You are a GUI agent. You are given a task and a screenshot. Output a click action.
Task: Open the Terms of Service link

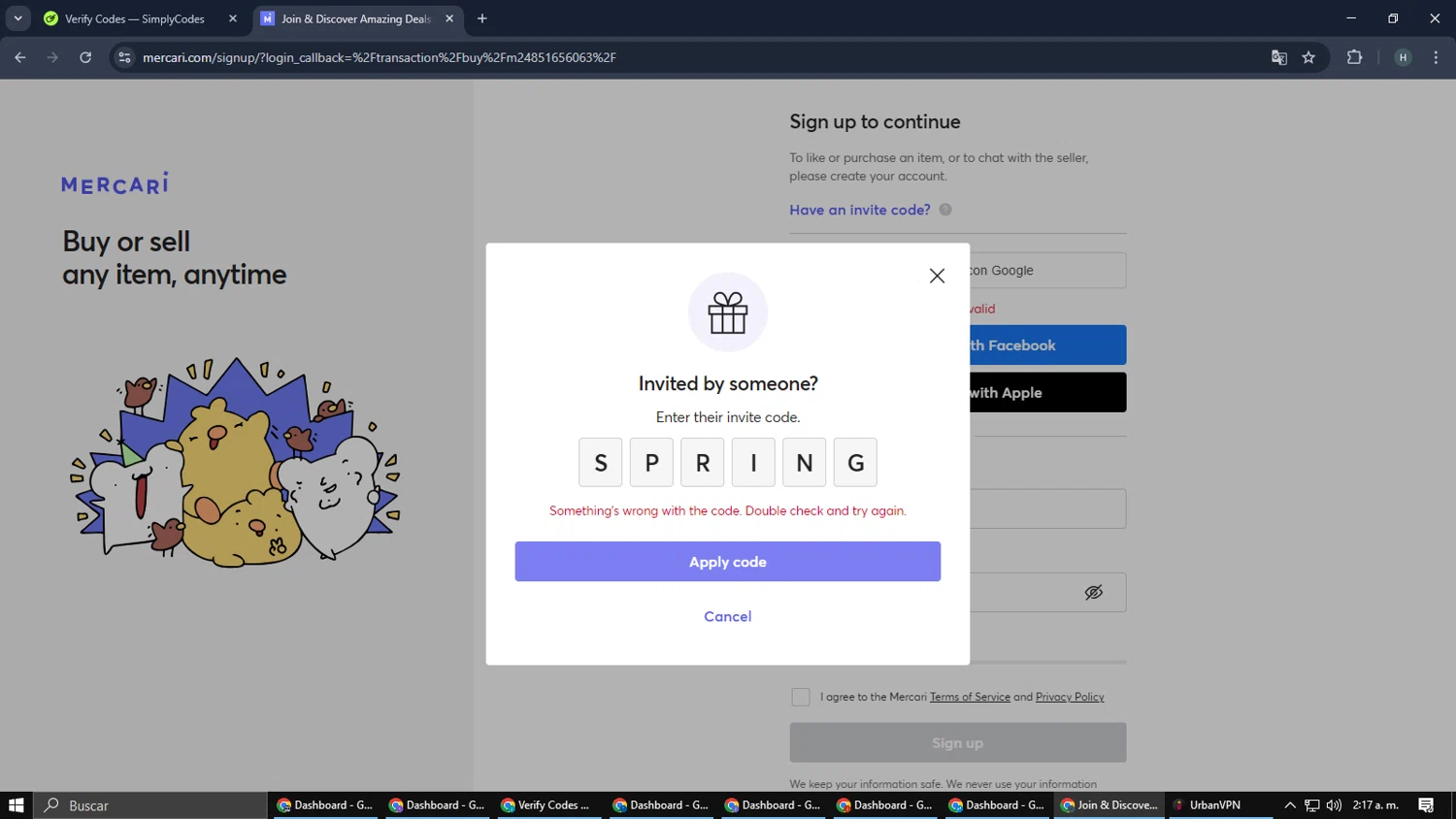click(970, 697)
